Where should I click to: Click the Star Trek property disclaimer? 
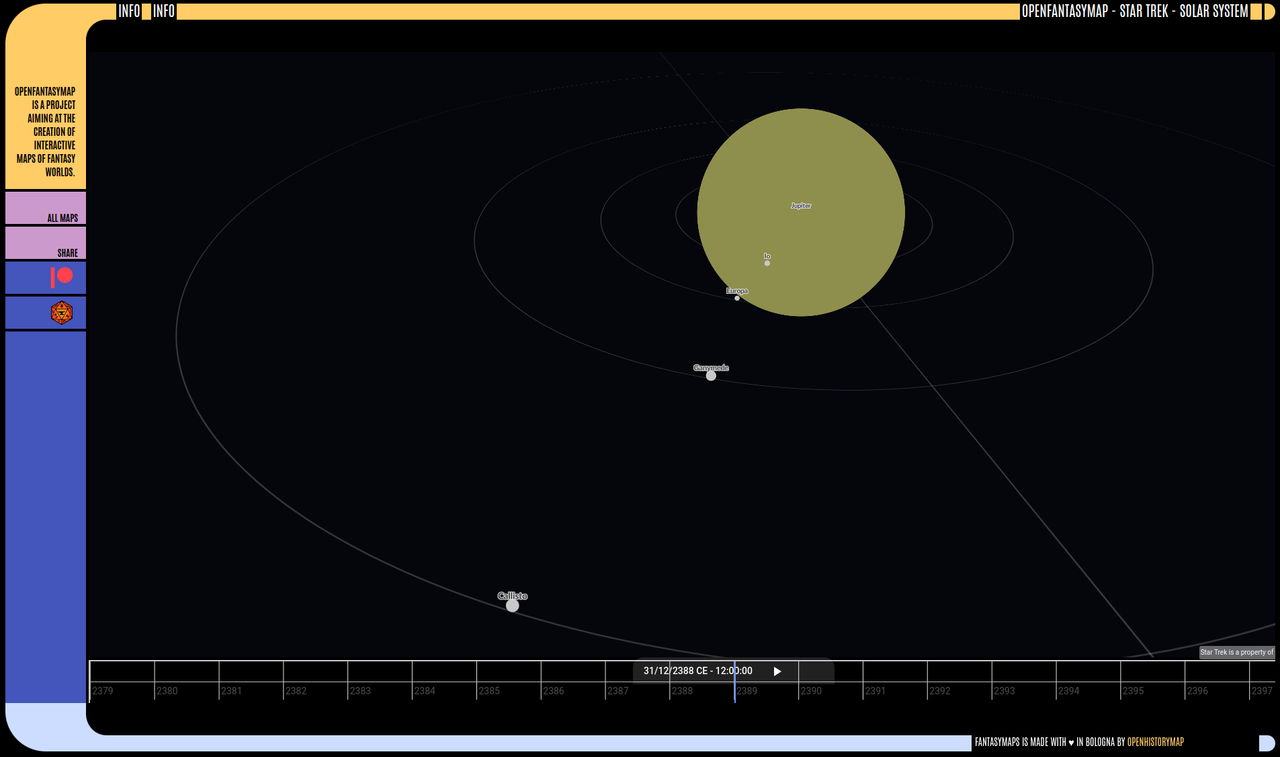(1236, 652)
